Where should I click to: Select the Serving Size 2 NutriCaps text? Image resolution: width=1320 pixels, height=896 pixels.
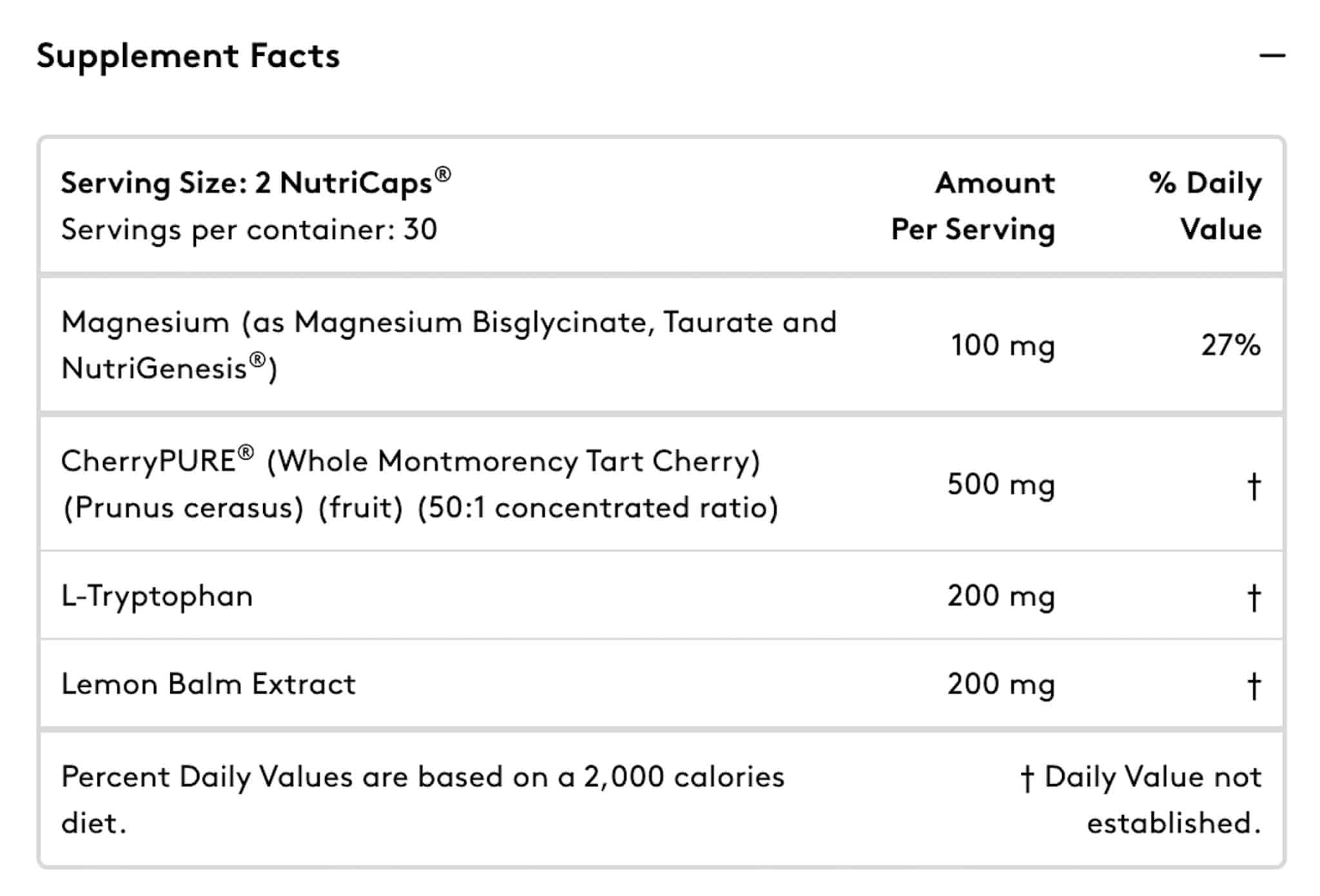(x=256, y=182)
